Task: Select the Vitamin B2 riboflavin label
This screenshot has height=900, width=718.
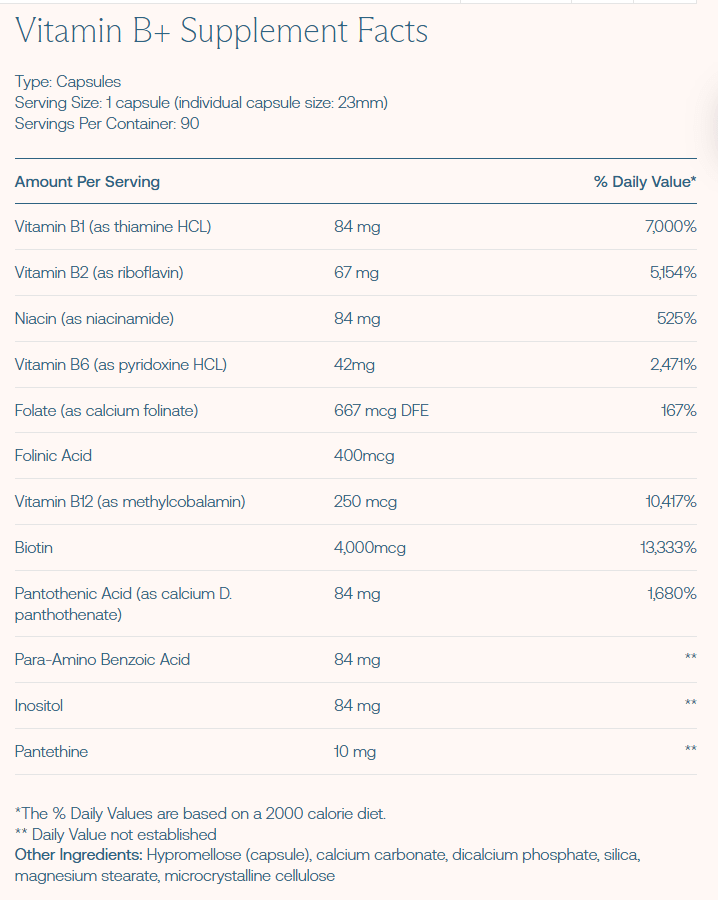Action: coord(99,273)
